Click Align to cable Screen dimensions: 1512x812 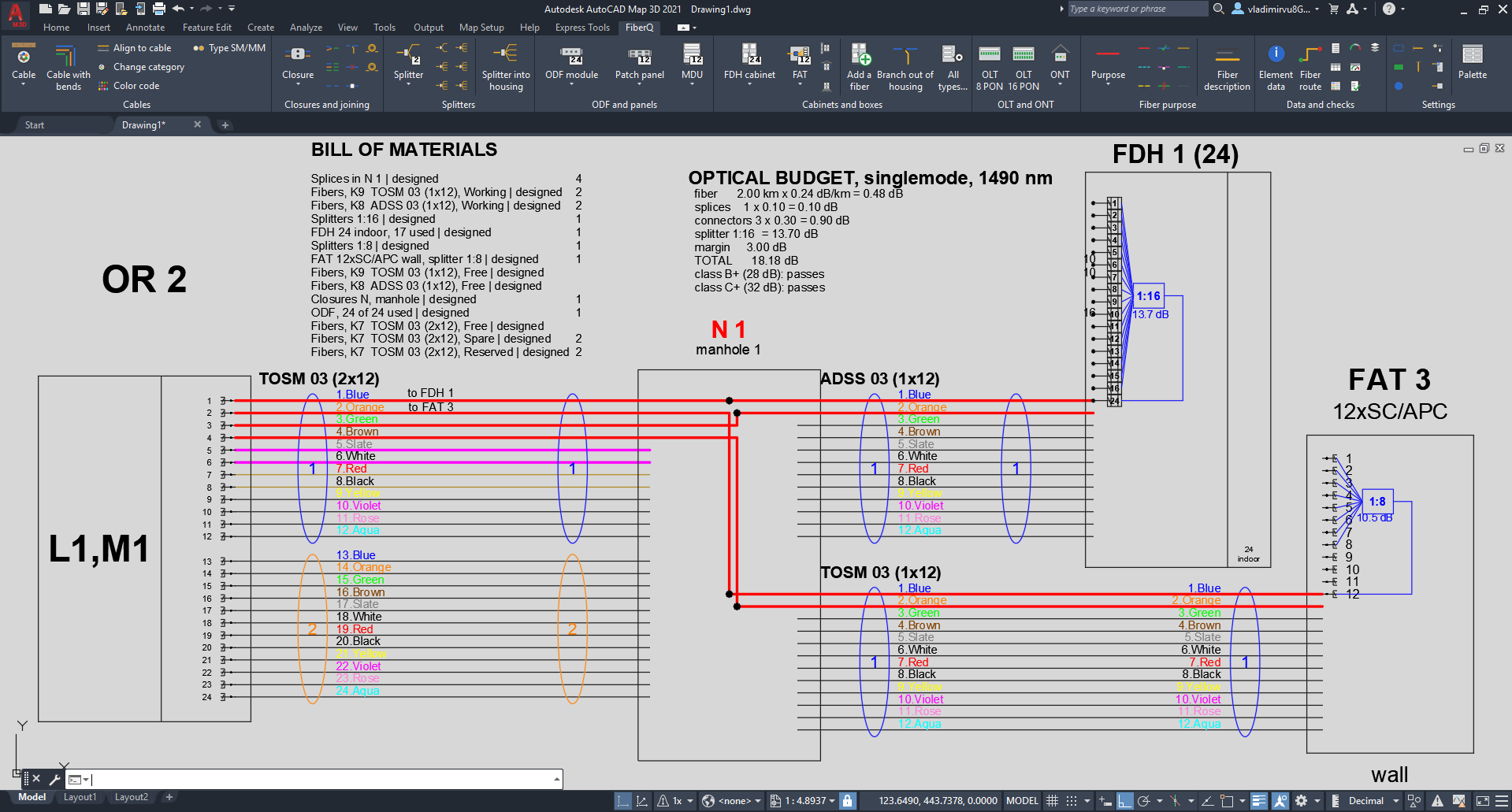click(134, 48)
